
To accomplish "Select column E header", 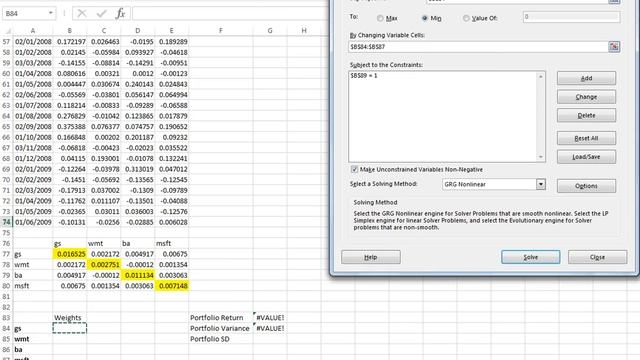I will (171, 31).
